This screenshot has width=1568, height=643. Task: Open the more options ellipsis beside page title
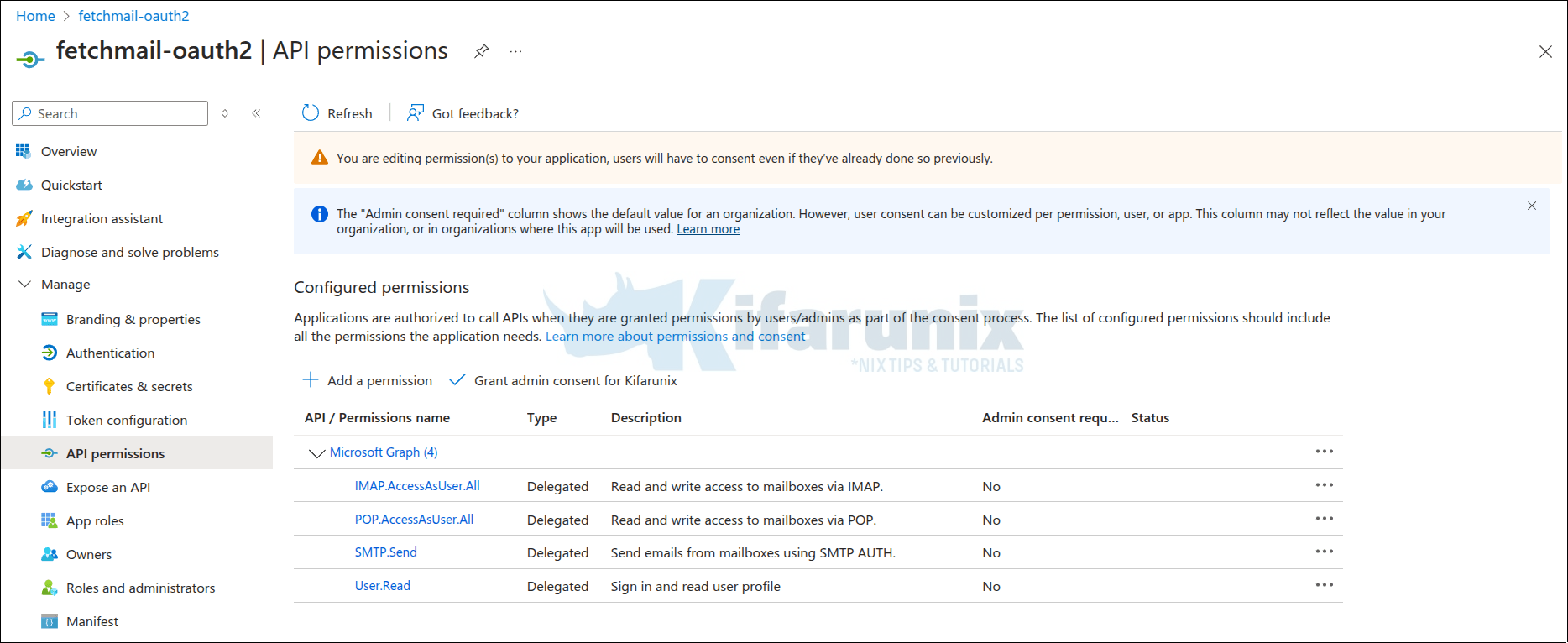point(515,51)
